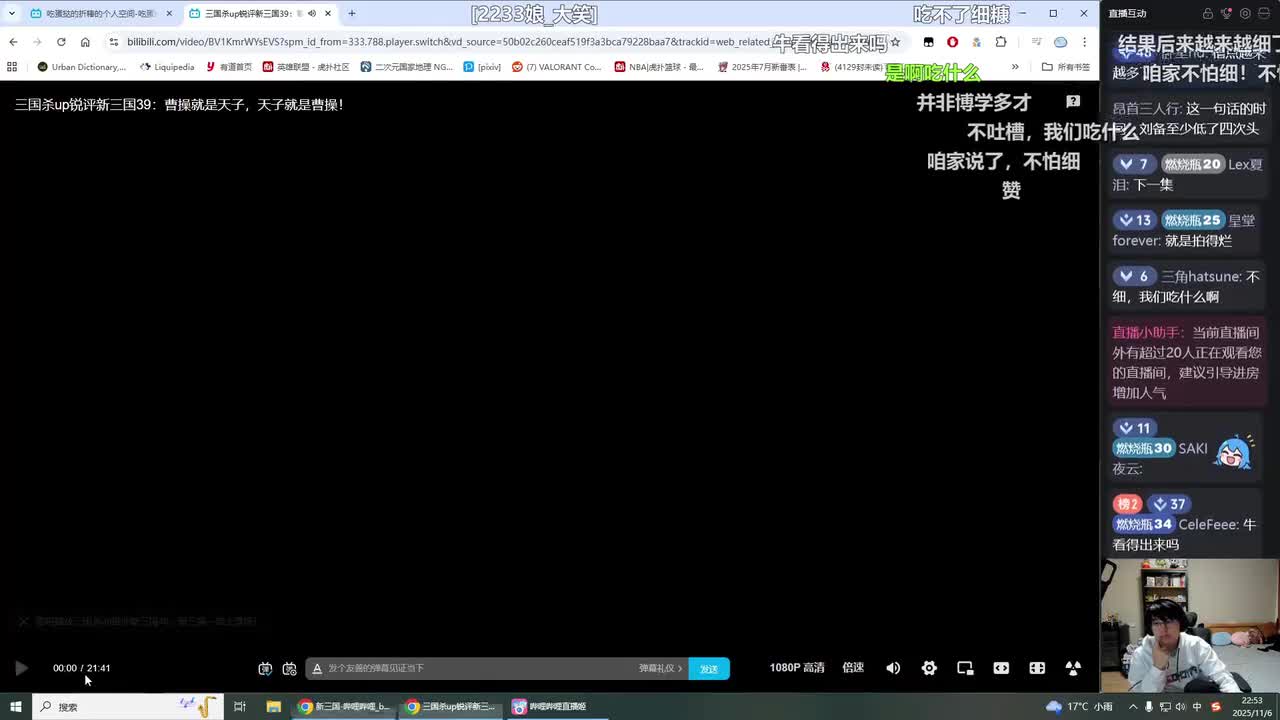Image resolution: width=1280 pixels, height=720 pixels.
Task: Open Task View in taskbar
Action: pos(239,706)
